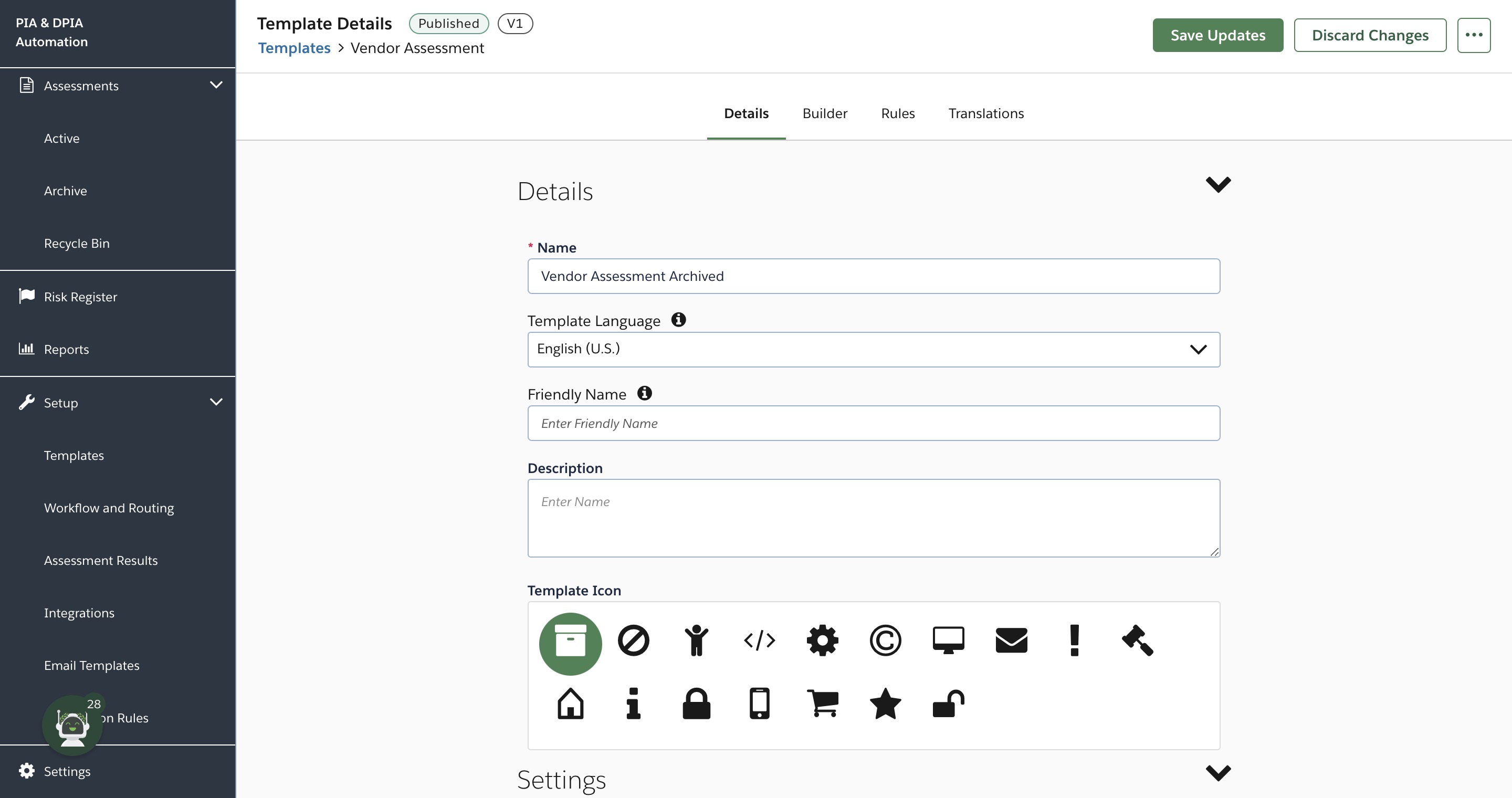
Task: Select the code brackets template icon
Action: click(x=759, y=640)
